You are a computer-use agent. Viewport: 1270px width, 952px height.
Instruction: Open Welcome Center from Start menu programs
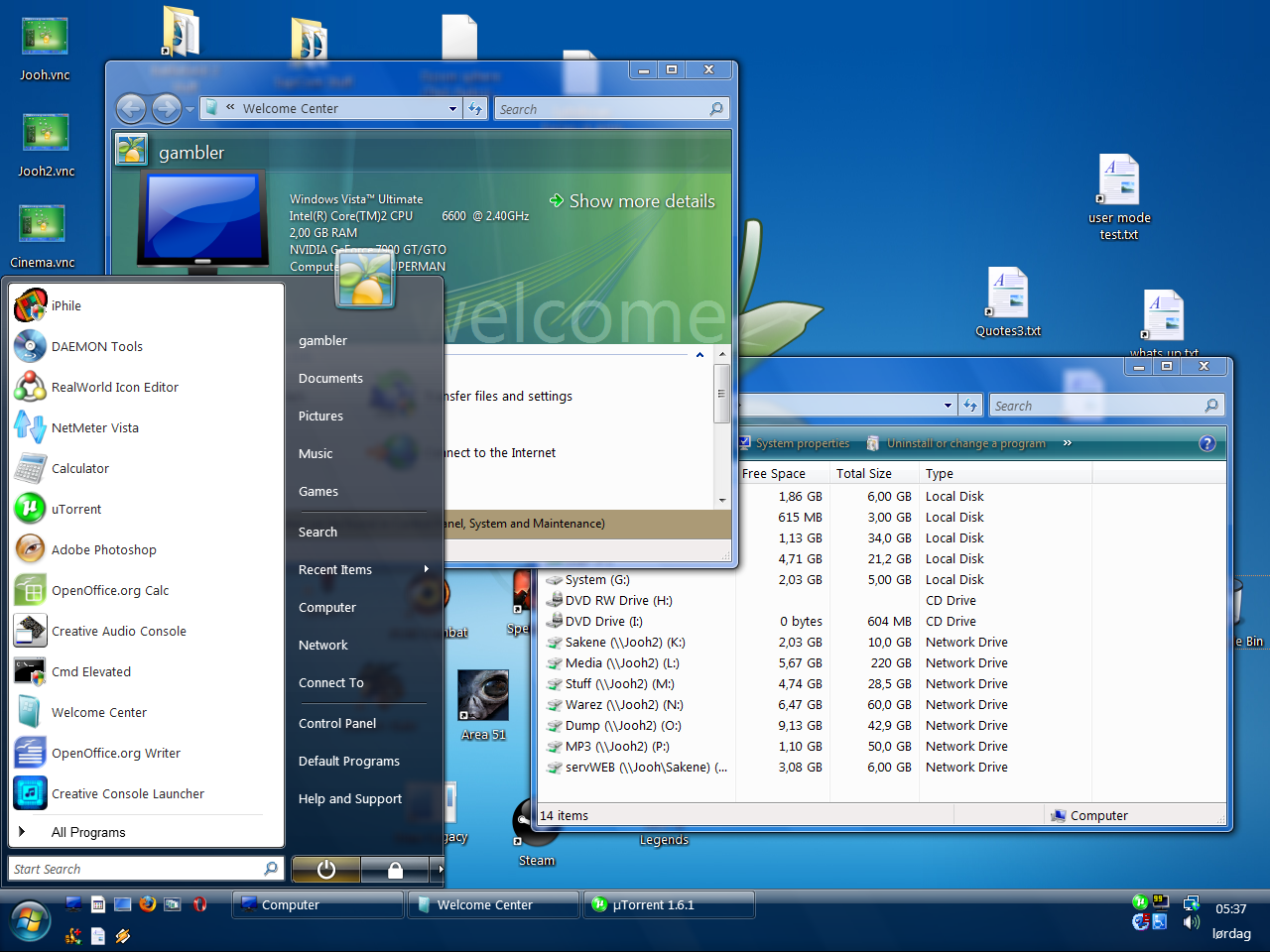tap(147, 712)
